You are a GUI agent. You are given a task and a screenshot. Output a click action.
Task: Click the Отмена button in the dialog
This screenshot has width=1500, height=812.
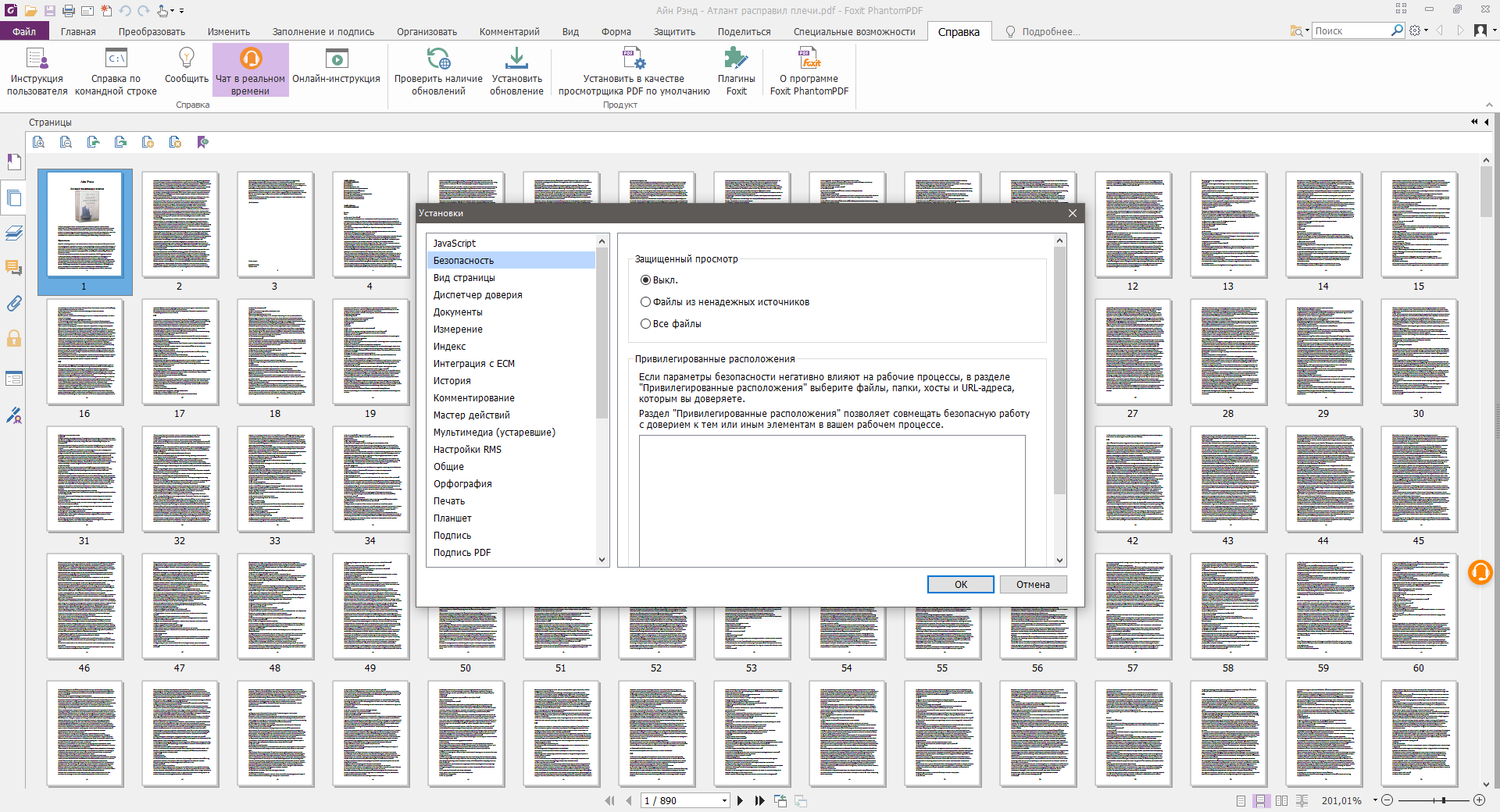click(x=1033, y=584)
